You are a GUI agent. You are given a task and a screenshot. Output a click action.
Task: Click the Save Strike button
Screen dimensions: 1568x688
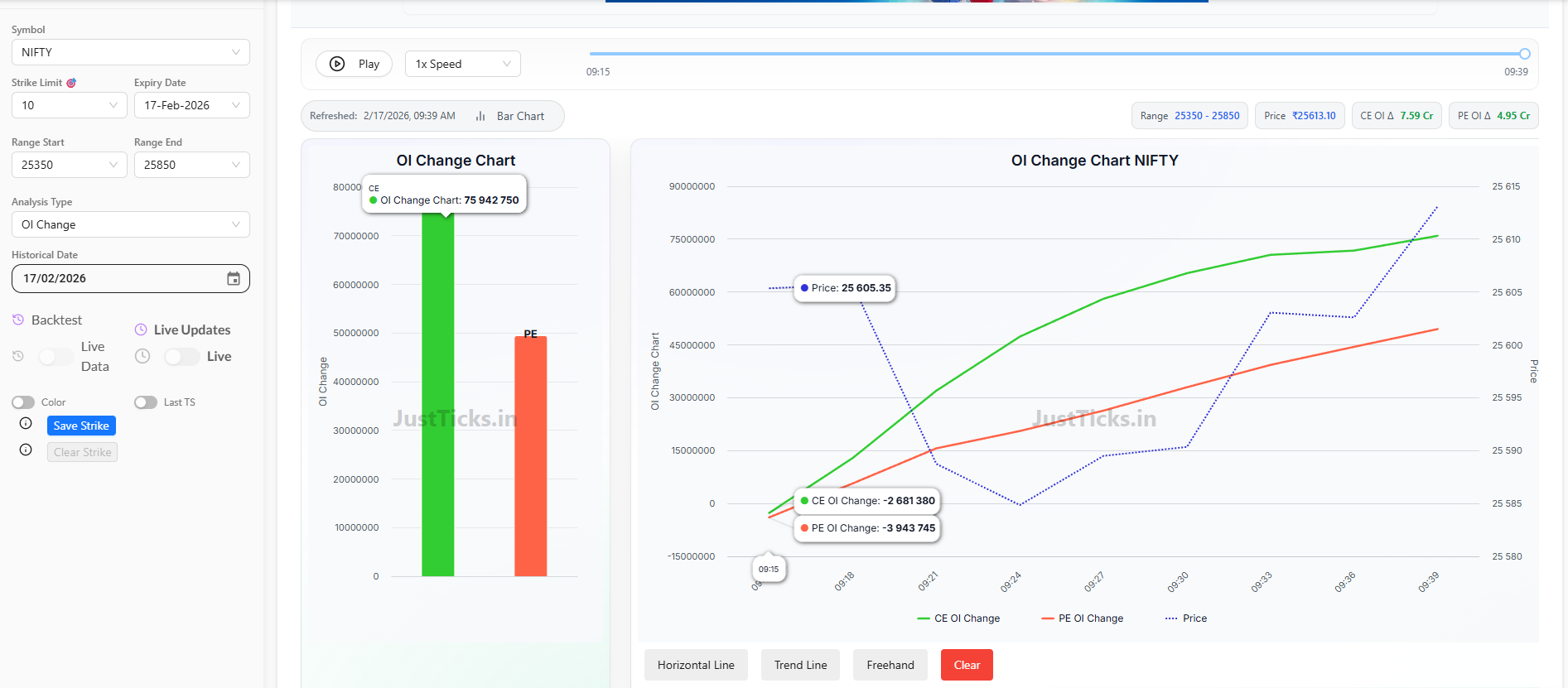pos(81,426)
